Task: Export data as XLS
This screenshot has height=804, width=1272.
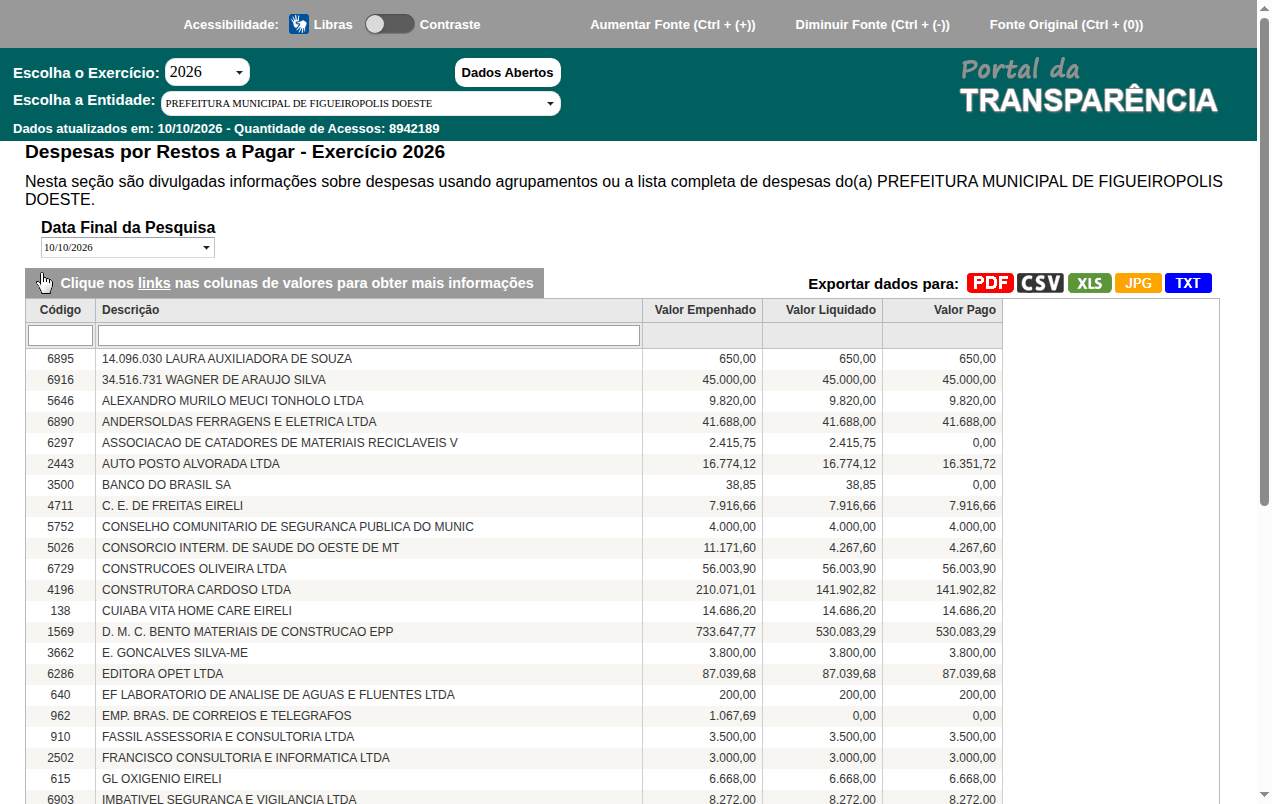Action: click(x=1090, y=283)
